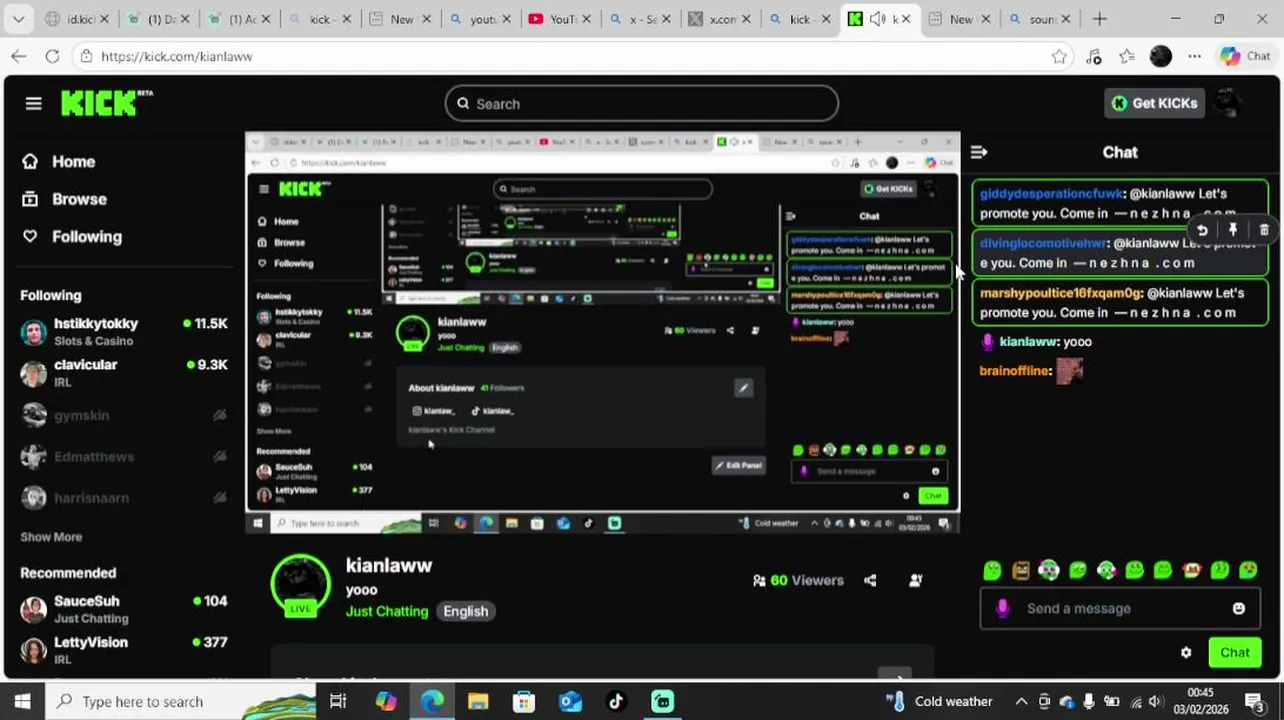This screenshot has width=1284, height=720.
Task: Open File Explorer from taskbar
Action: 478,701
